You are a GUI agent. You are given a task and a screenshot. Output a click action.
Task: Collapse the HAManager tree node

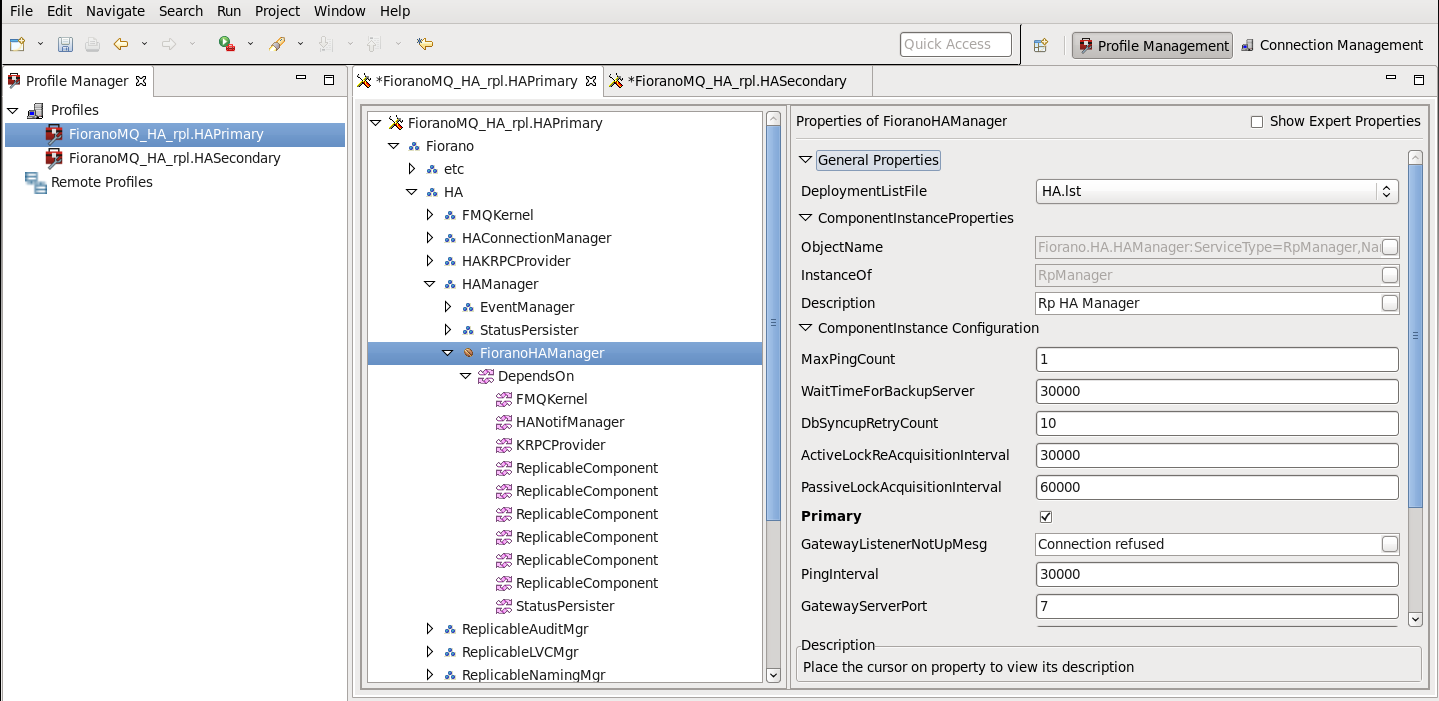pos(430,284)
